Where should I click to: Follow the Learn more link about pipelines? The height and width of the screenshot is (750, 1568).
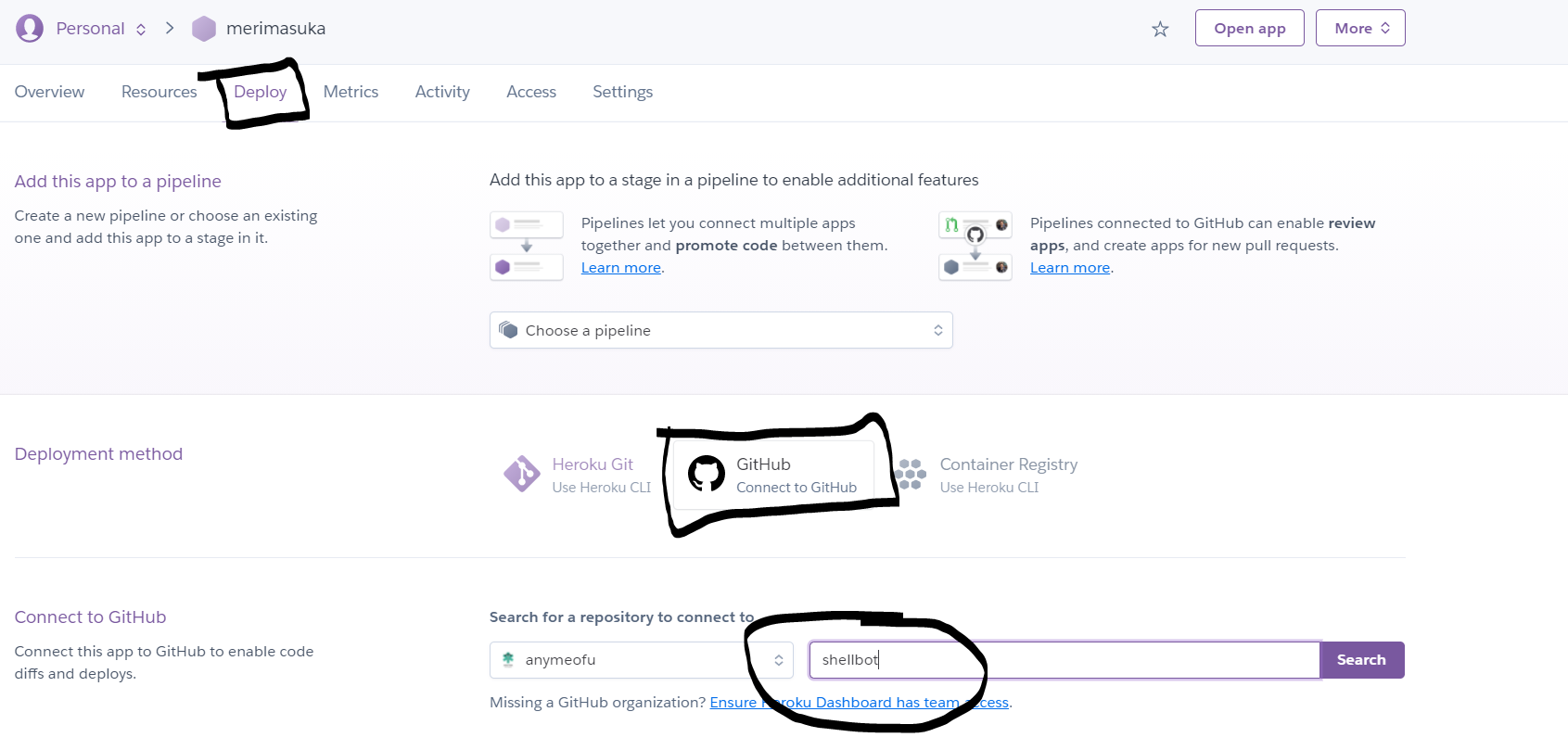click(x=620, y=268)
